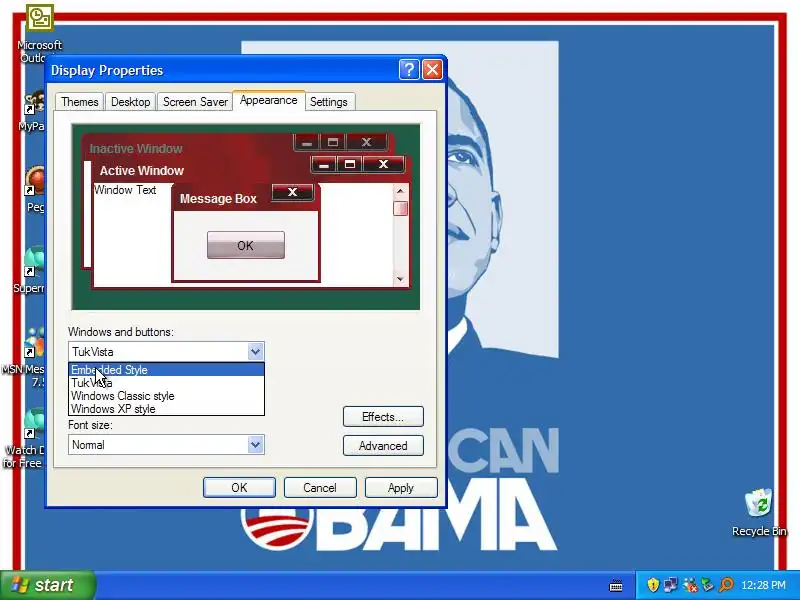Click the preview Active Window maximize button
Viewport: 800px width, 600px height.
350,164
